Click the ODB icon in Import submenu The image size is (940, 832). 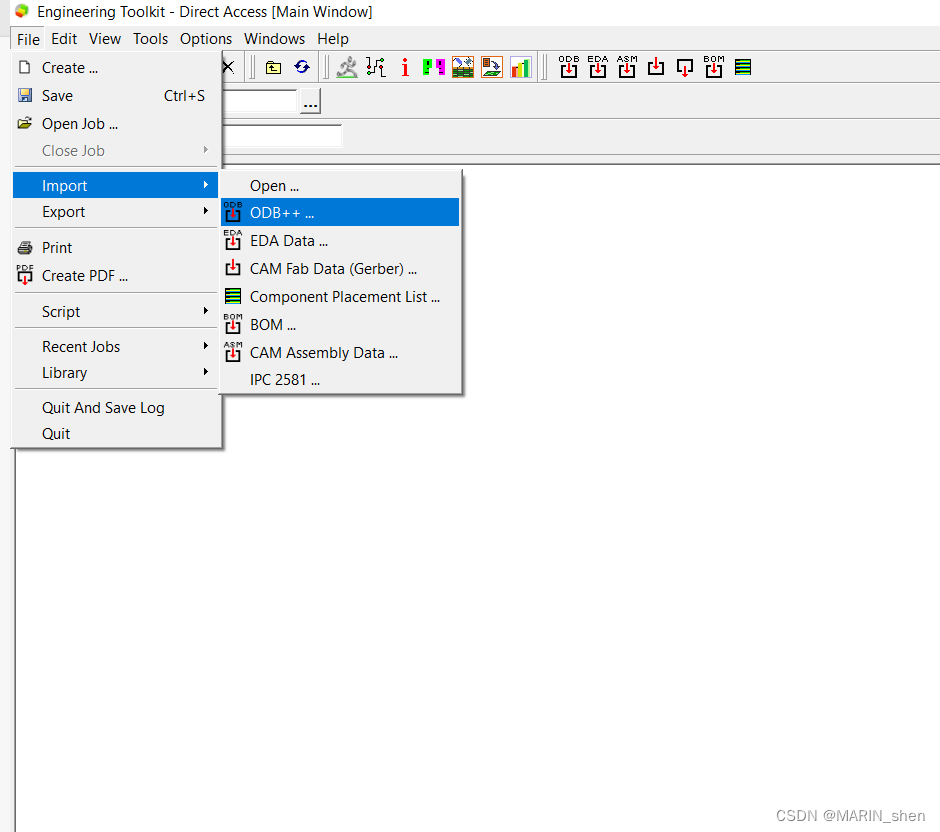(233, 212)
